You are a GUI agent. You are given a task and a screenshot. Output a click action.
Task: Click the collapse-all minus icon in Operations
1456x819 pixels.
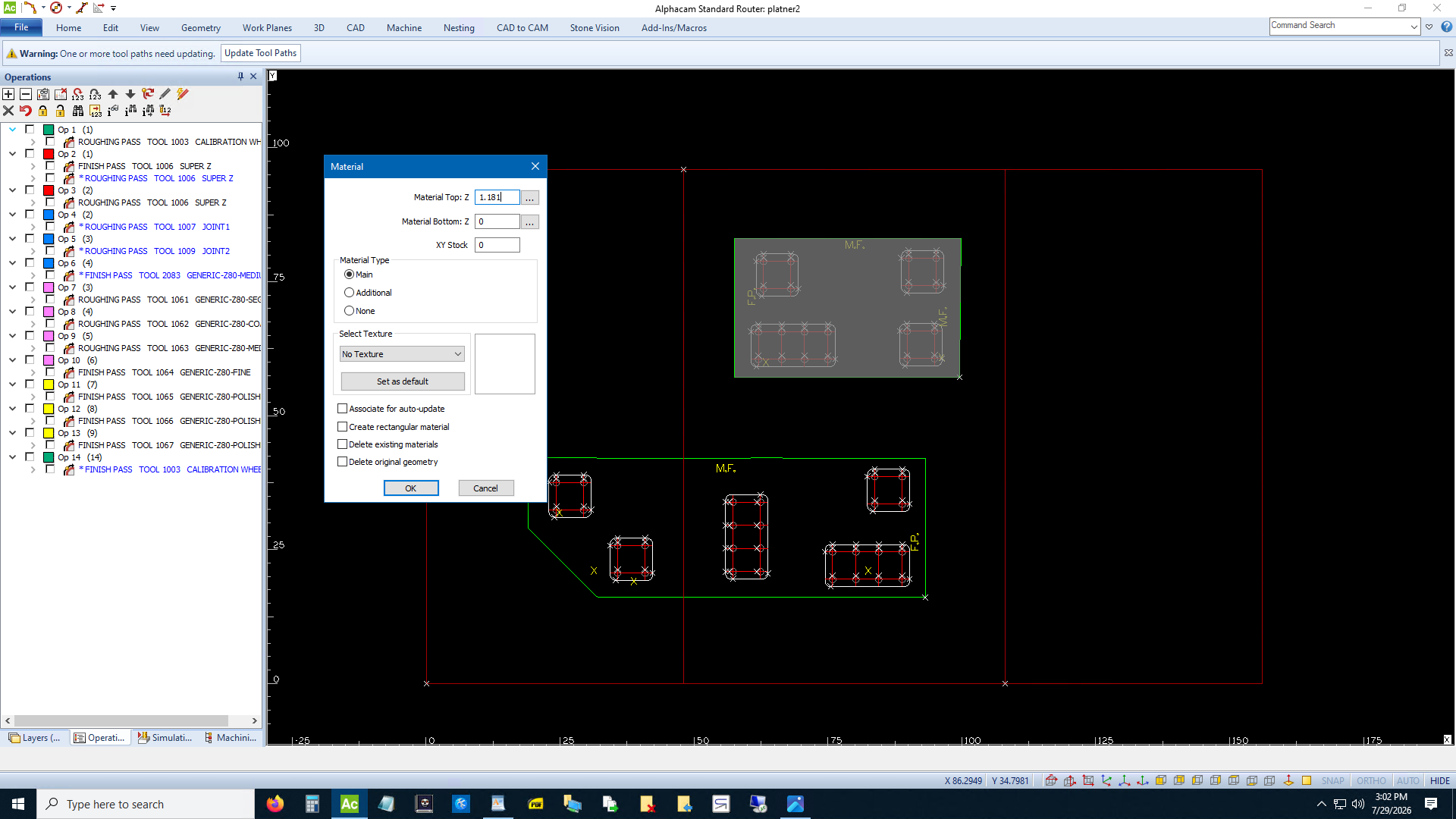[26, 94]
